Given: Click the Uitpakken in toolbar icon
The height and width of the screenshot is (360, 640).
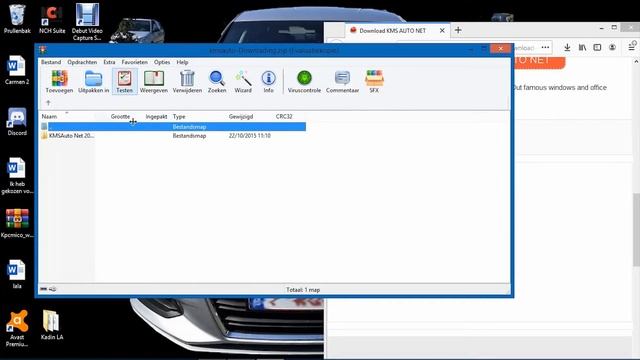Looking at the screenshot, I should (93, 81).
